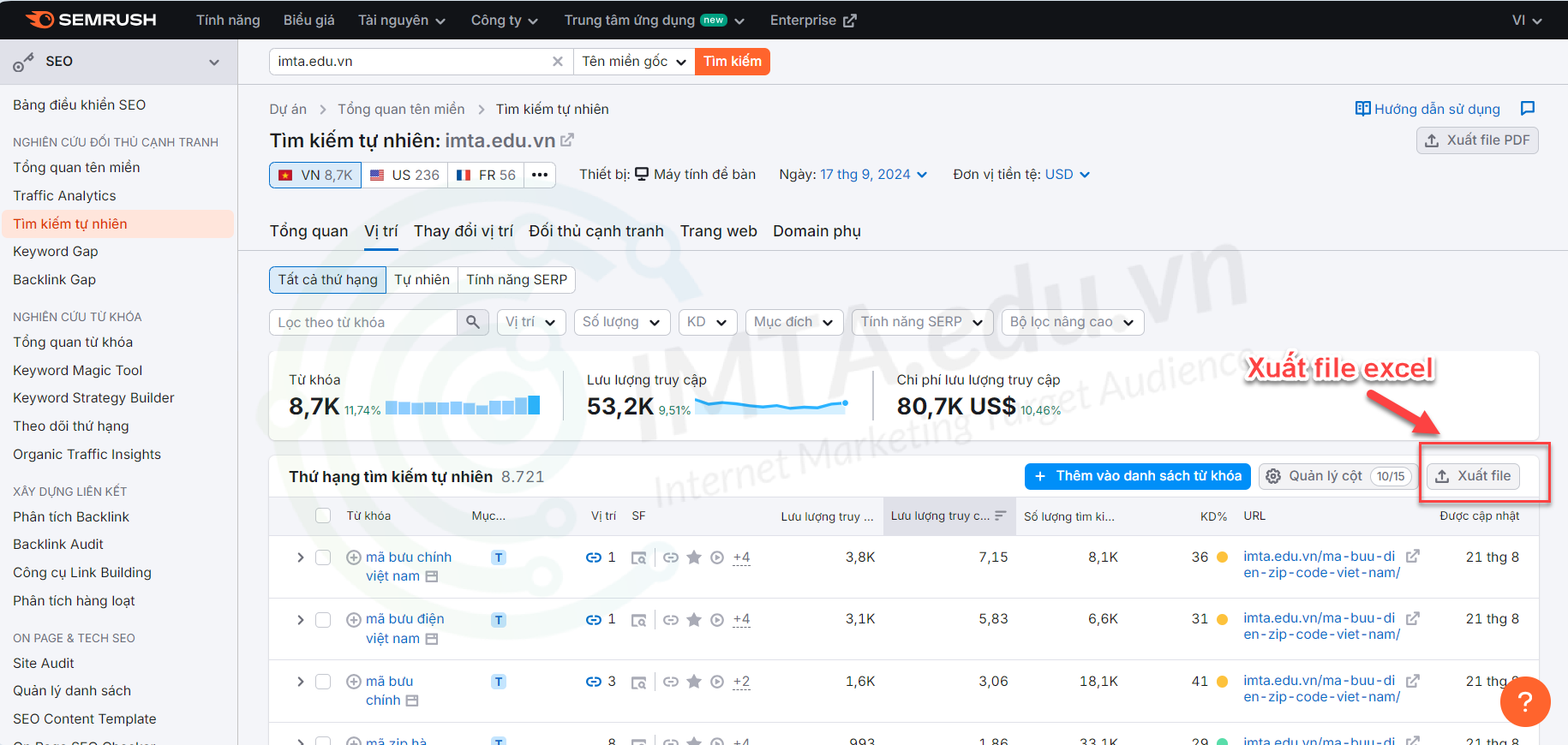Click the star SERP feature in third row
The width and height of the screenshot is (1568, 745).
(694, 682)
